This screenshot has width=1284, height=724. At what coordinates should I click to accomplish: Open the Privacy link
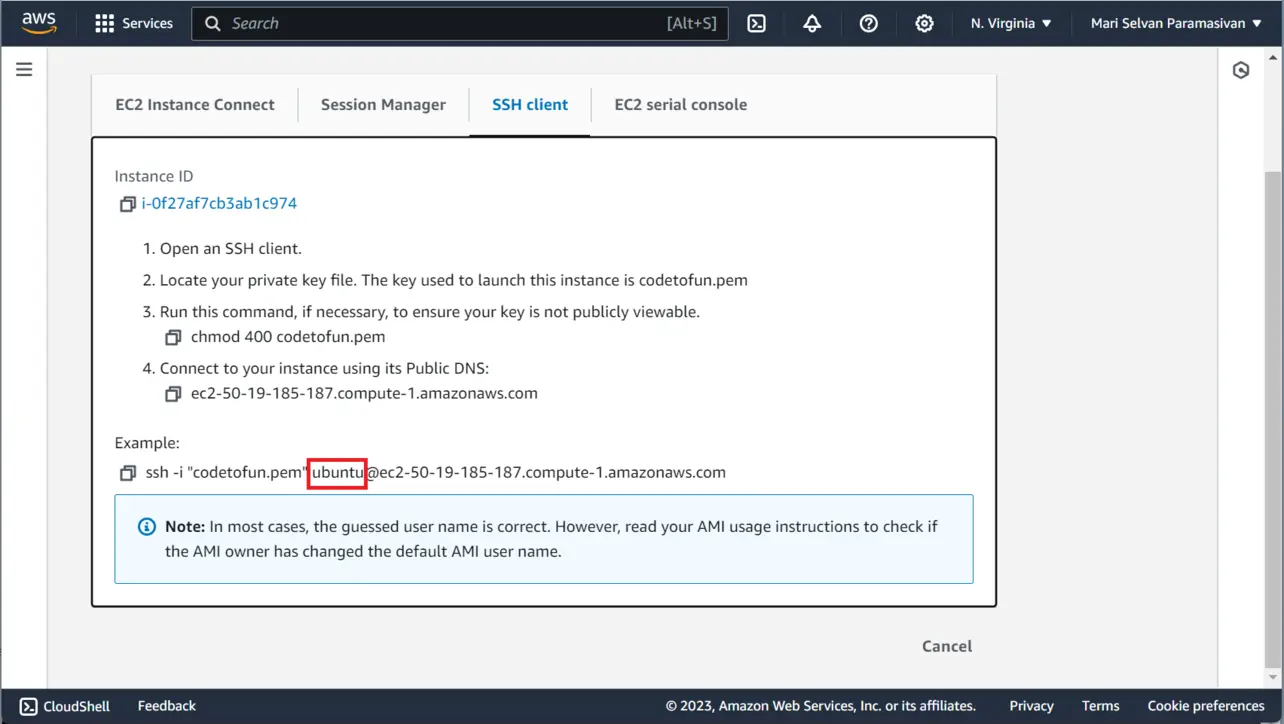click(x=1031, y=706)
